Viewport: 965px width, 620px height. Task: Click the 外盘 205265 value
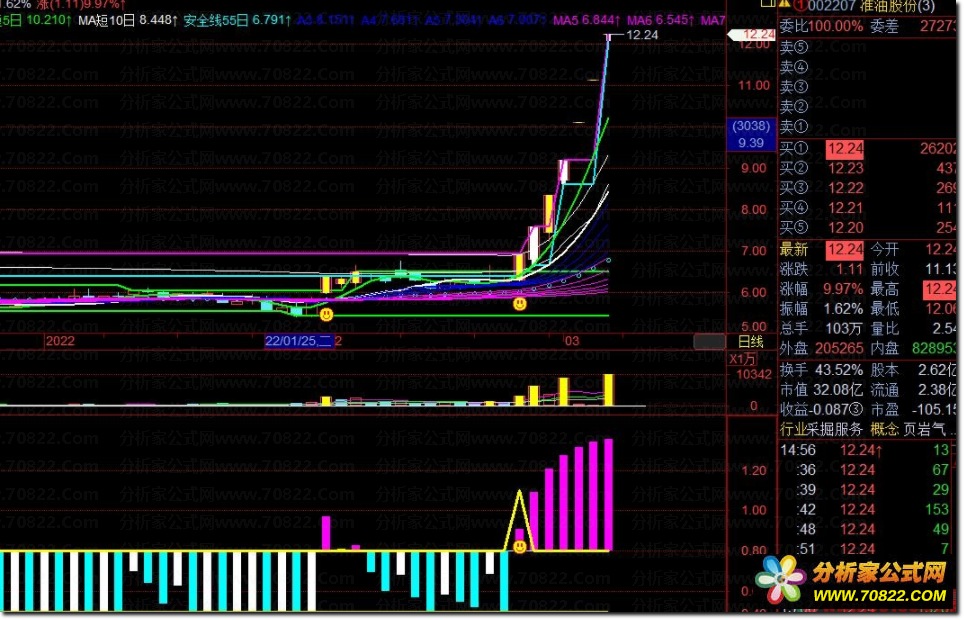point(839,348)
